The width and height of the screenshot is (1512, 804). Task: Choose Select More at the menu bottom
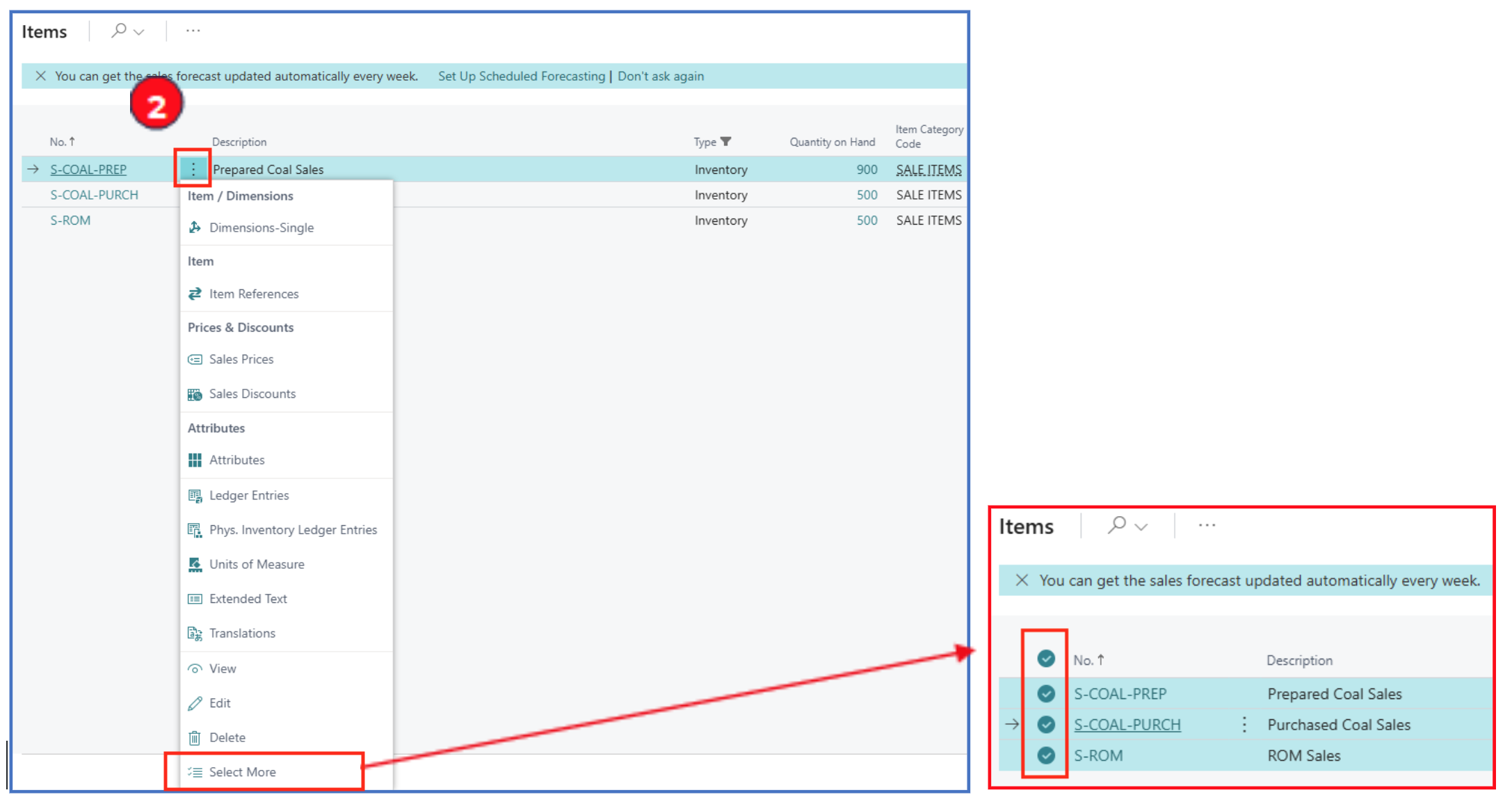(242, 772)
